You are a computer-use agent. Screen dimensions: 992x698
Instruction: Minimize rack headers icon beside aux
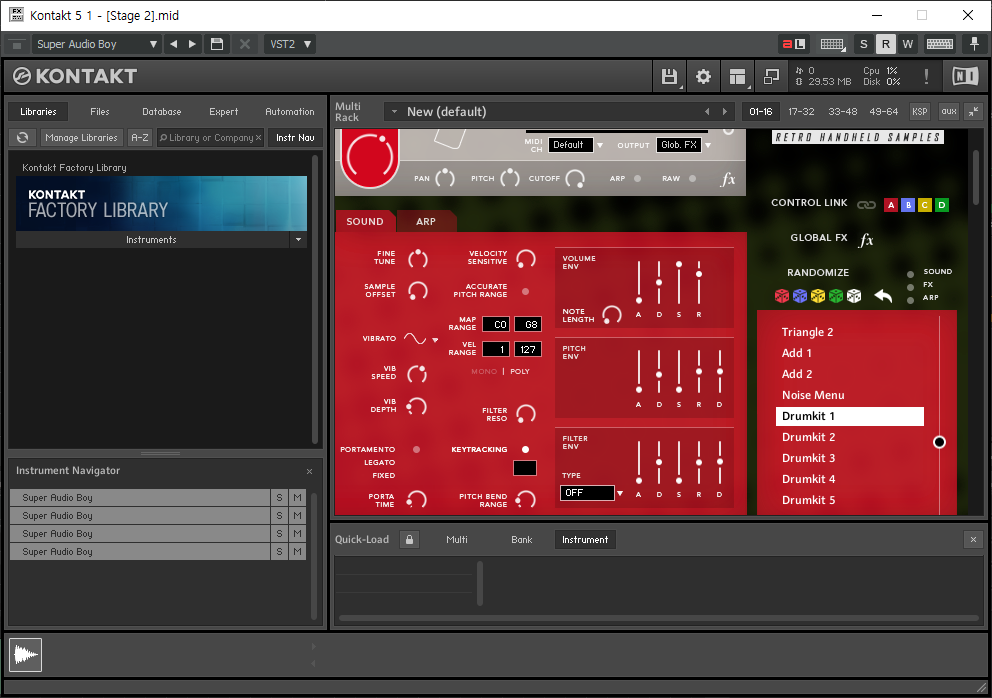pyautogui.click(x=974, y=111)
